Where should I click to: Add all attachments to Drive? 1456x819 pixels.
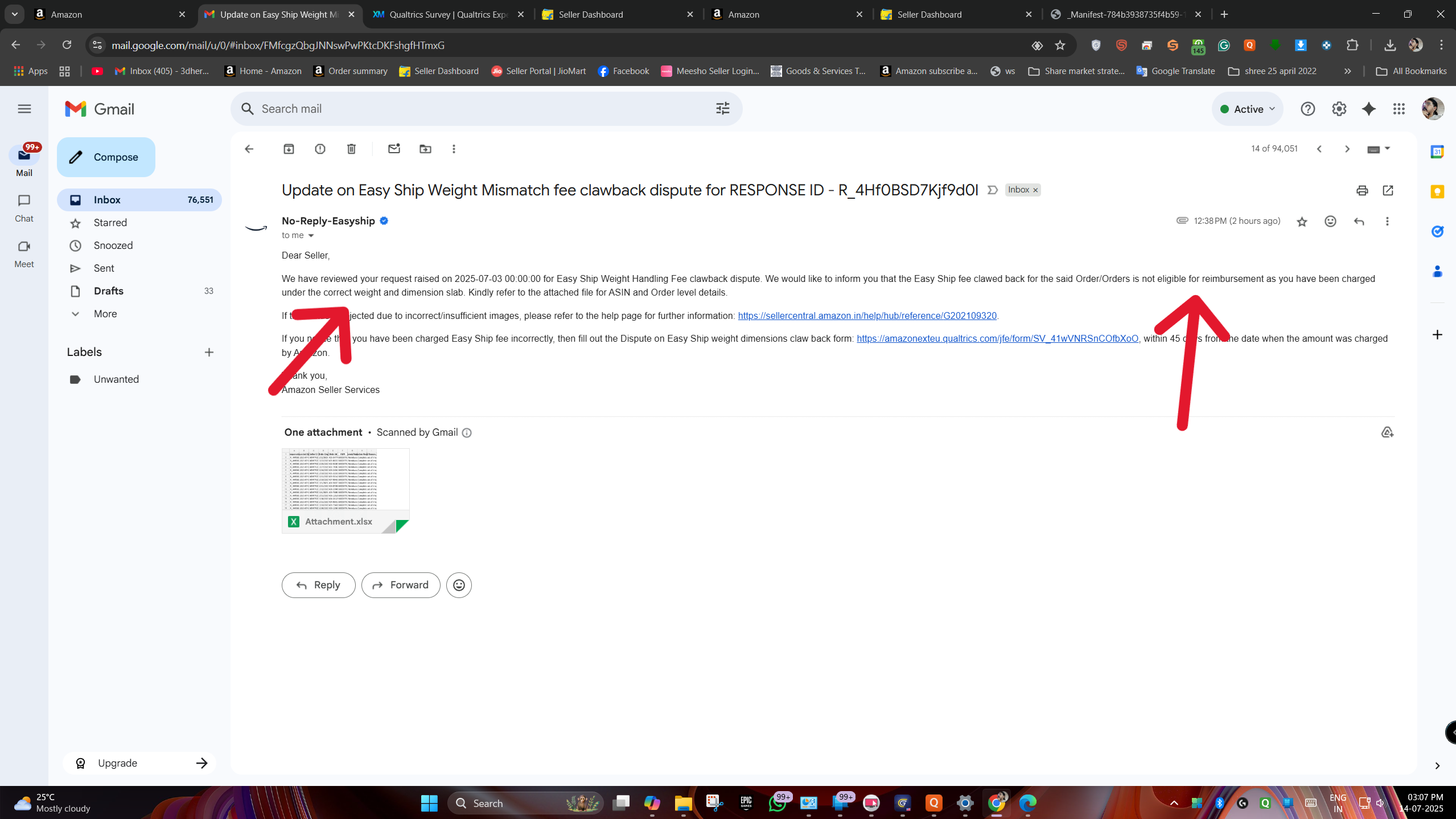(x=1387, y=432)
